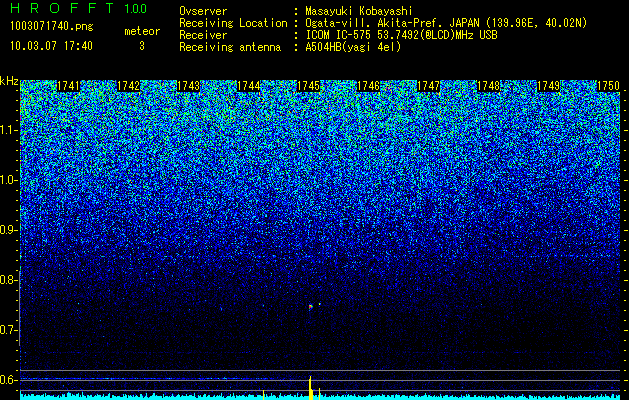Click the 1748 time marker
The height and width of the screenshot is (400, 629).
coord(488,86)
